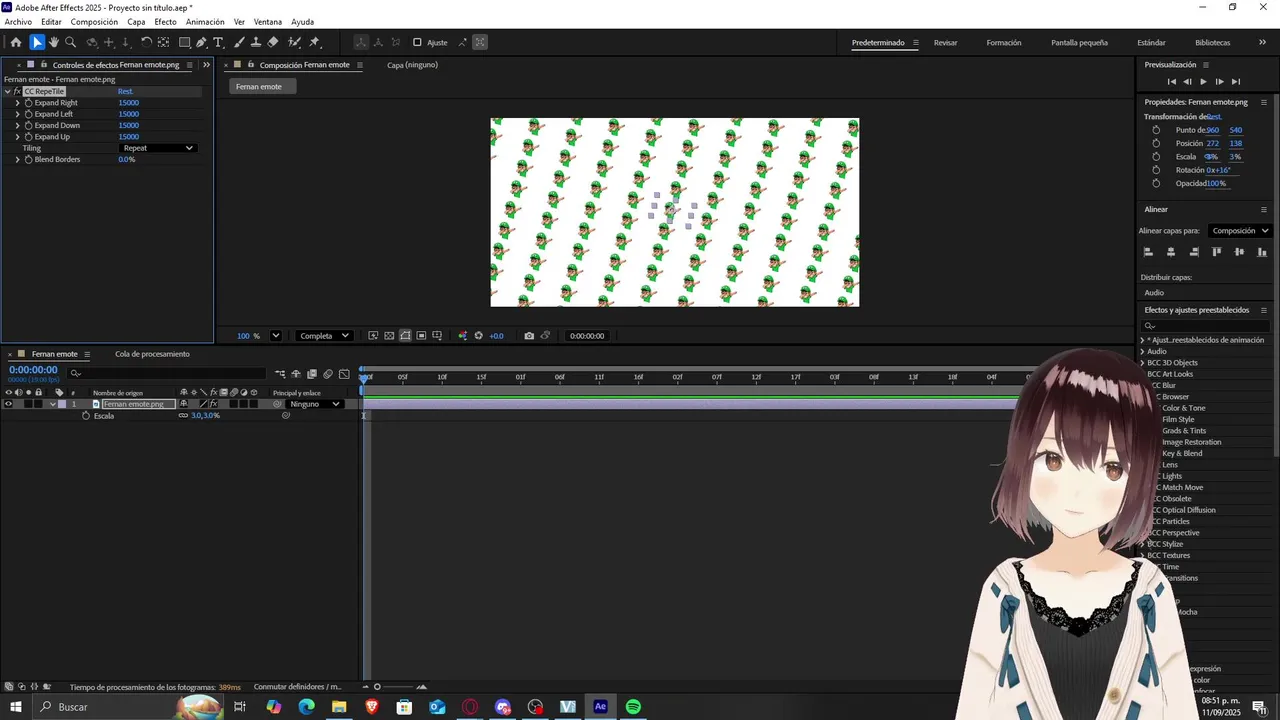The width and height of the screenshot is (1280, 720).
Task: Select the Rectangle shape tool
Action: [x=185, y=42]
